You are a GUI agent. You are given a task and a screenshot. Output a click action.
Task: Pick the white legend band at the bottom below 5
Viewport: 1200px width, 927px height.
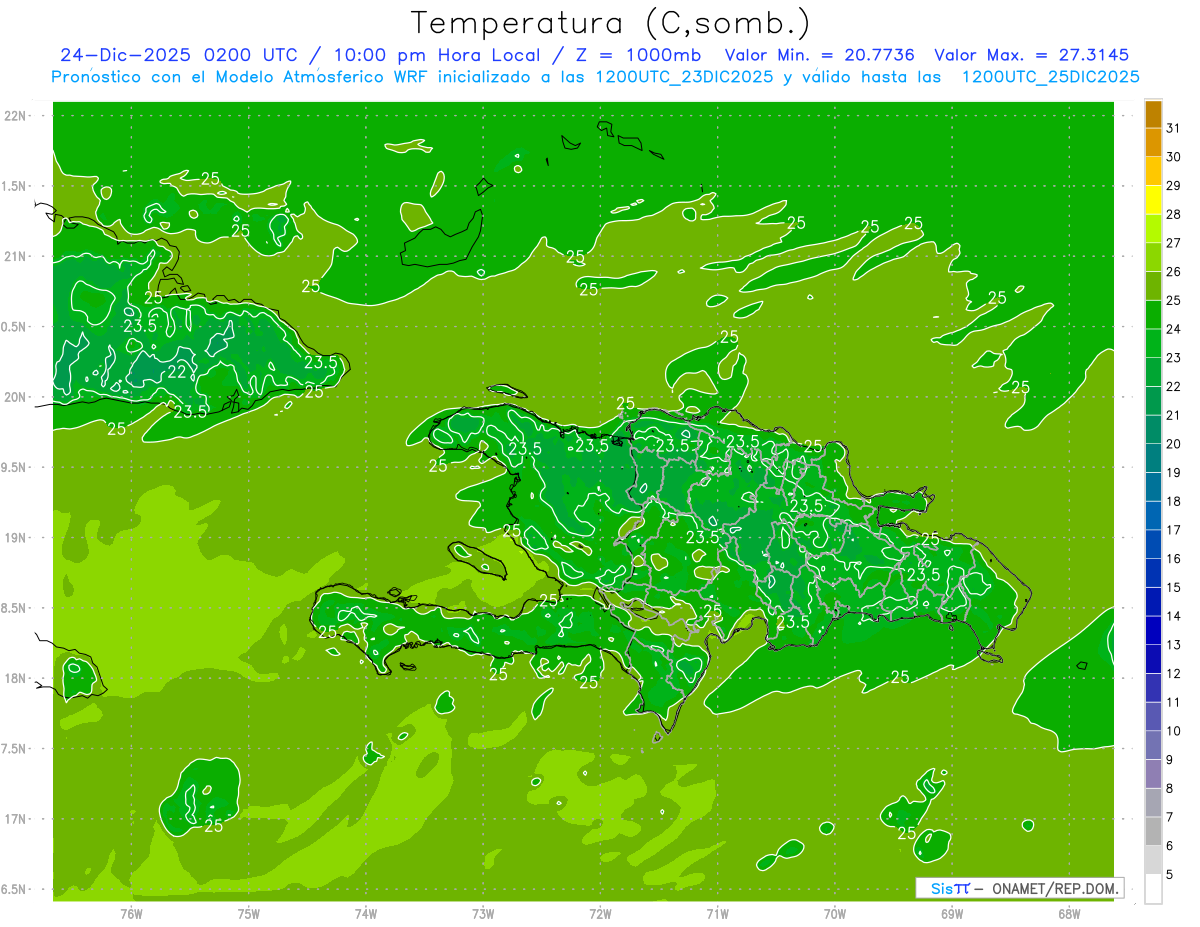1153,889
